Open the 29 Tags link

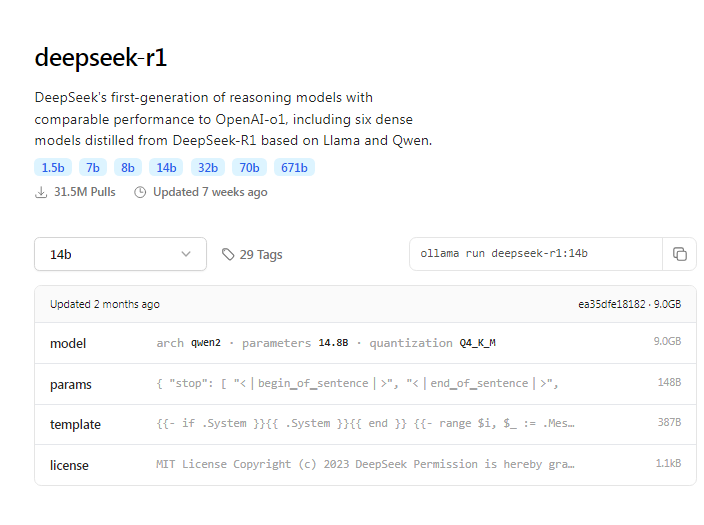(x=252, y=255)
